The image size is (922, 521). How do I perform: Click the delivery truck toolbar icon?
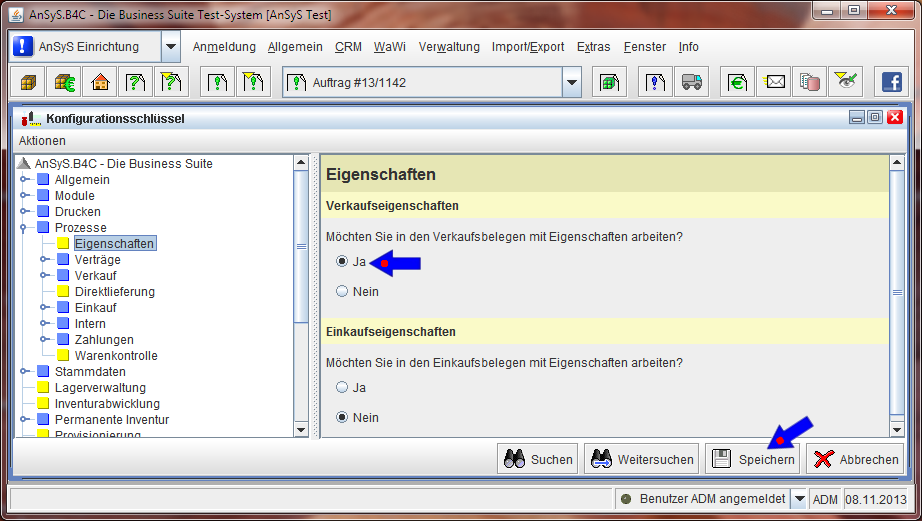pos(691,82)
